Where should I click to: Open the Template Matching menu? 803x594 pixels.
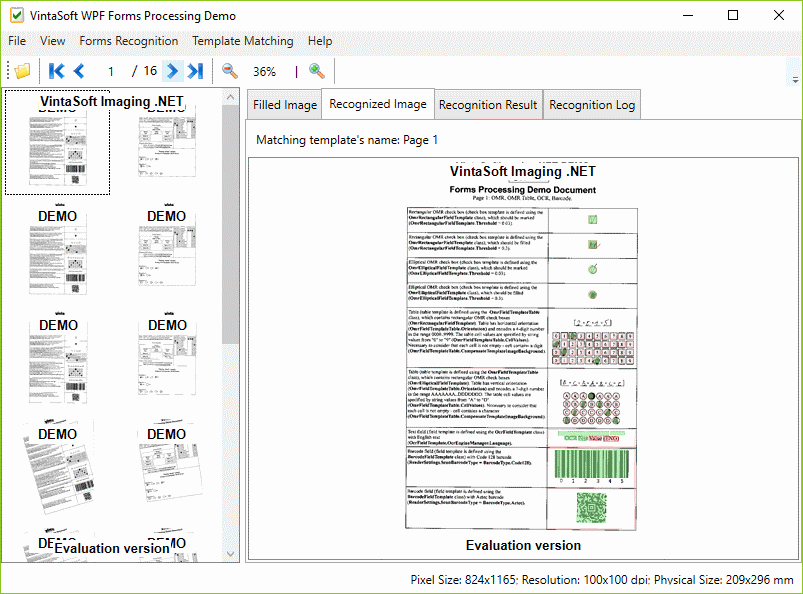pyautogui.click(x=243, y=41)
